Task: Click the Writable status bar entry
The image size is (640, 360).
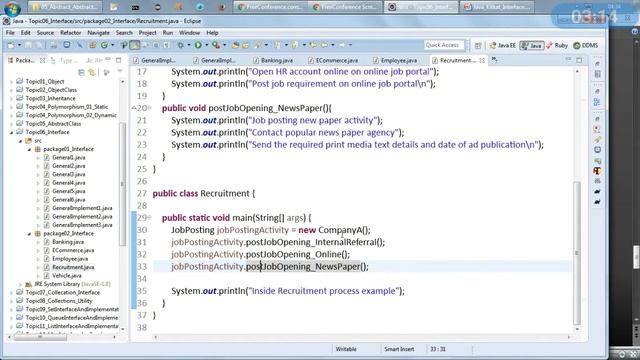Action: 346,349
